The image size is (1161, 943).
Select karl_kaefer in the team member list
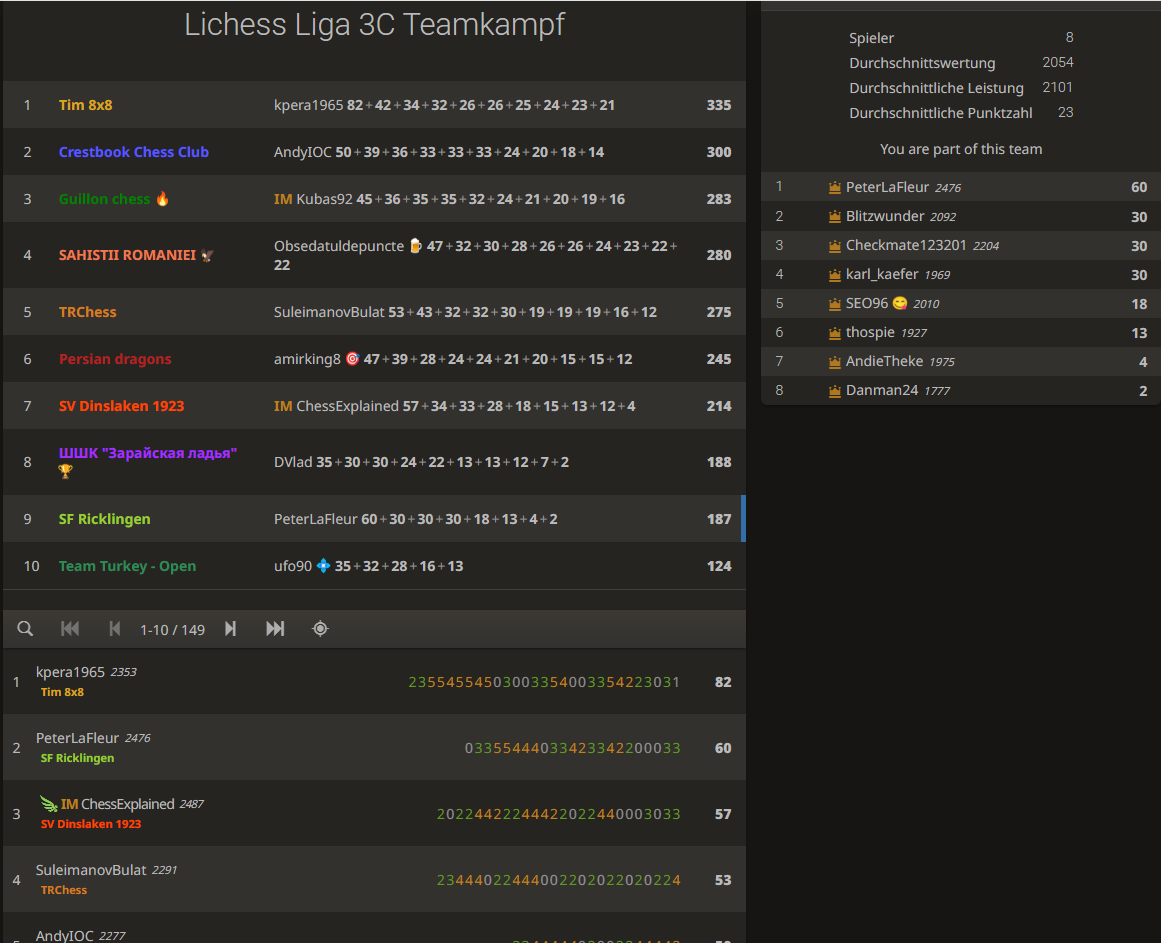coord(882,275)
